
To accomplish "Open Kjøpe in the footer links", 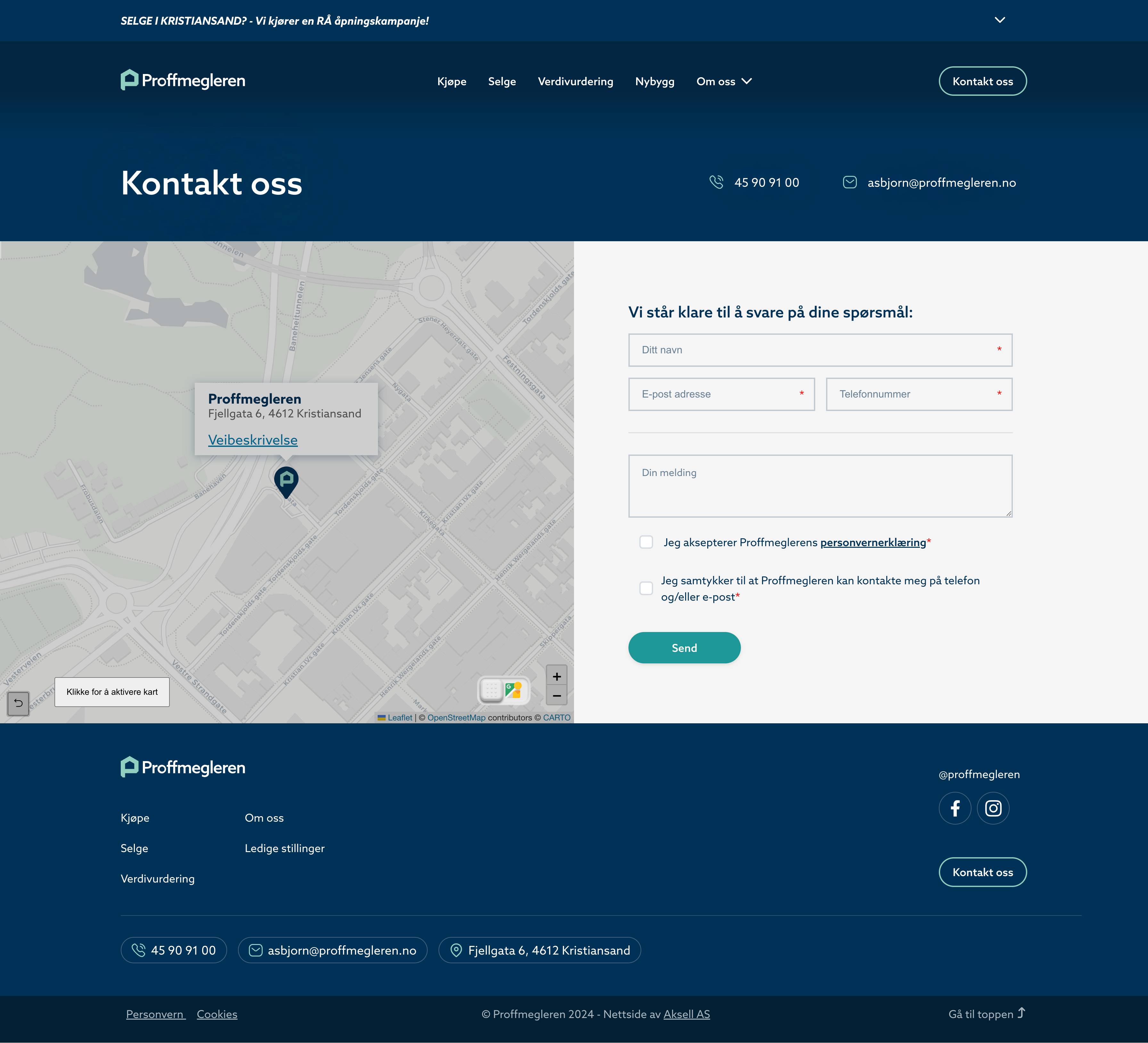I will 135,818.
